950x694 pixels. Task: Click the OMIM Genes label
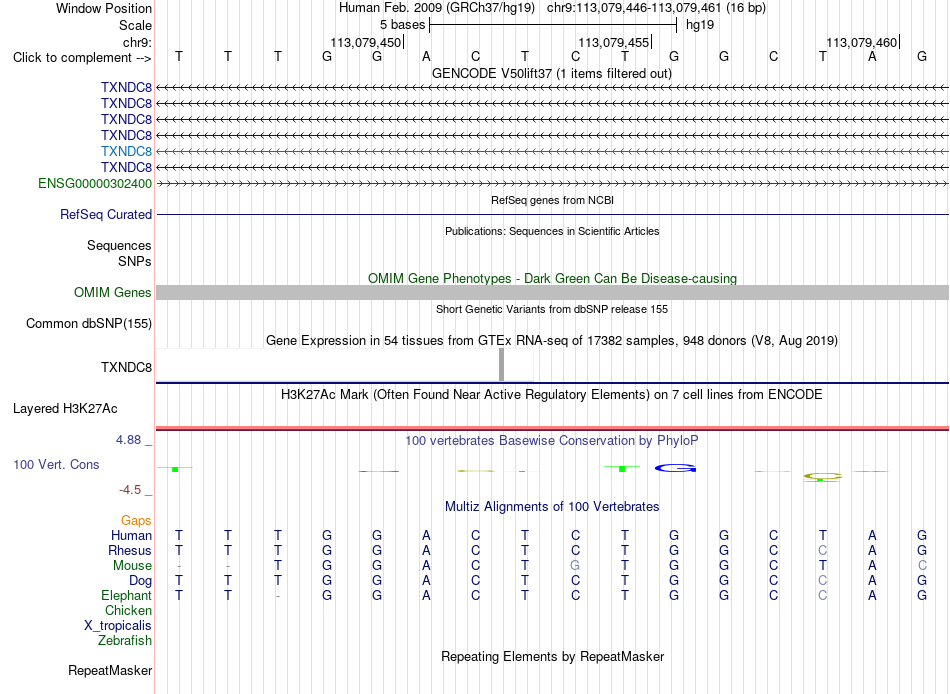(x=112, y=293)
